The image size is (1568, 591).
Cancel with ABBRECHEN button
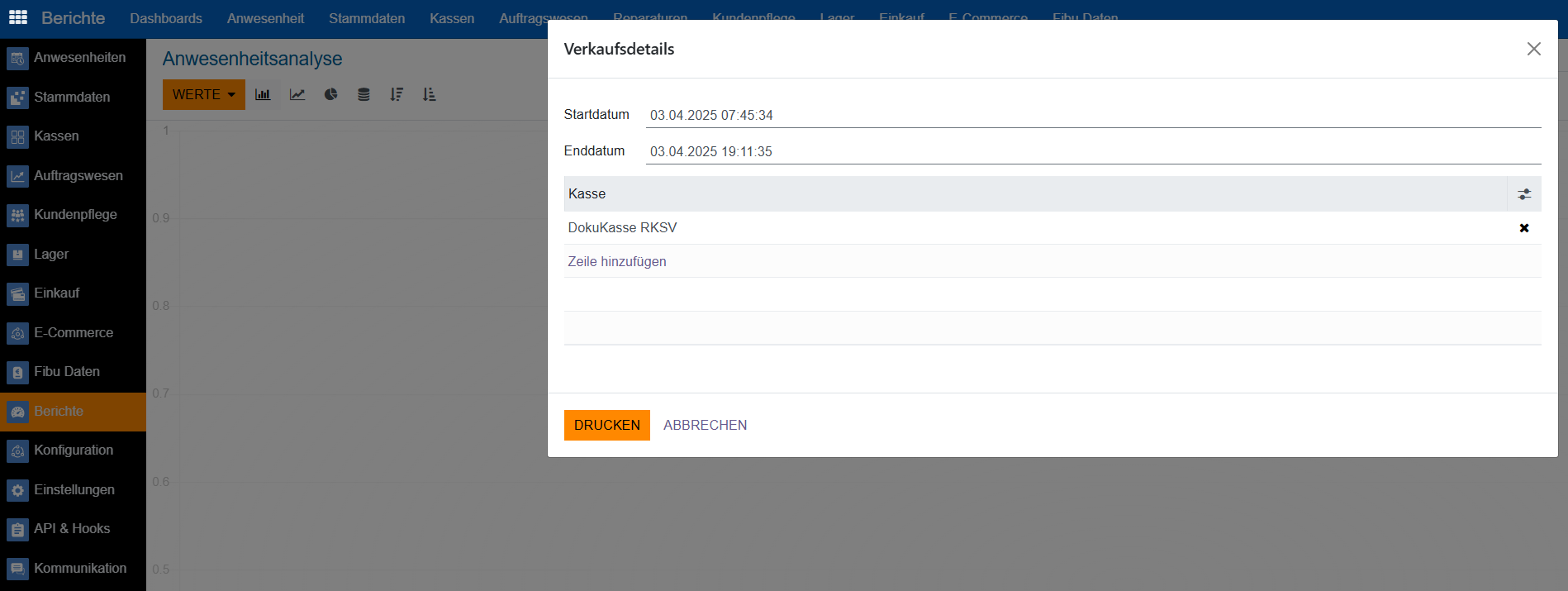(705, 425)
